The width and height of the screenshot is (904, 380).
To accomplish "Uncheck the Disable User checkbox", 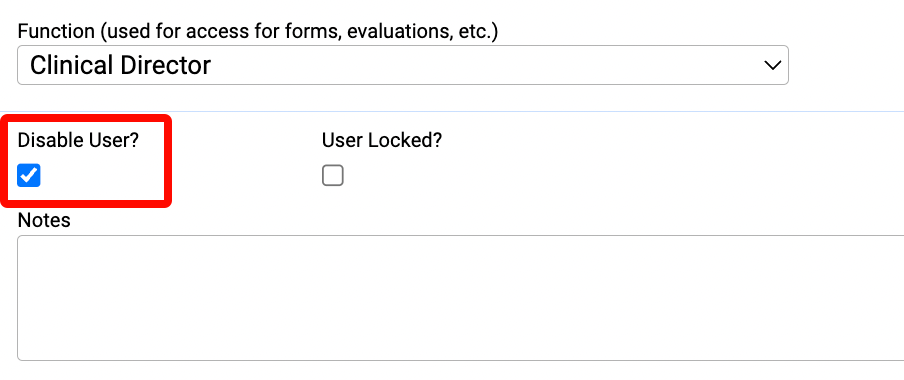I will (x=29, y=175).
